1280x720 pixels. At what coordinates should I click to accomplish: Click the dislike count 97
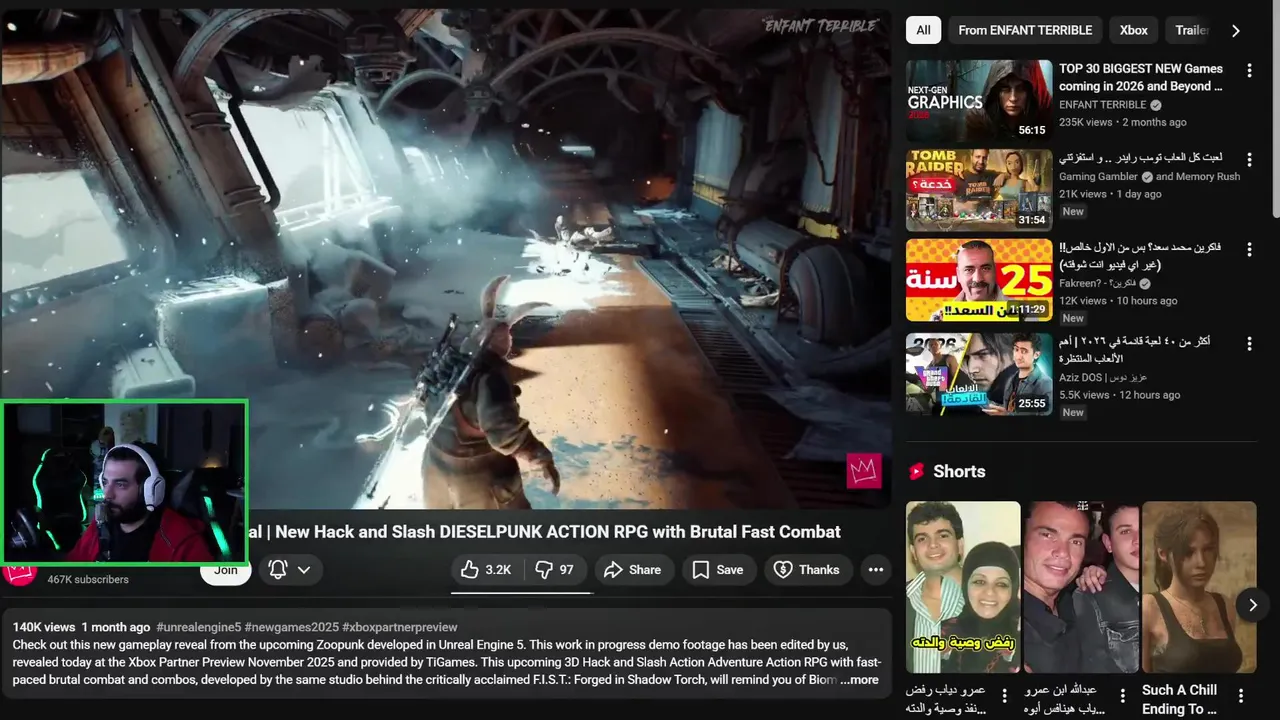tap(566, 570)
